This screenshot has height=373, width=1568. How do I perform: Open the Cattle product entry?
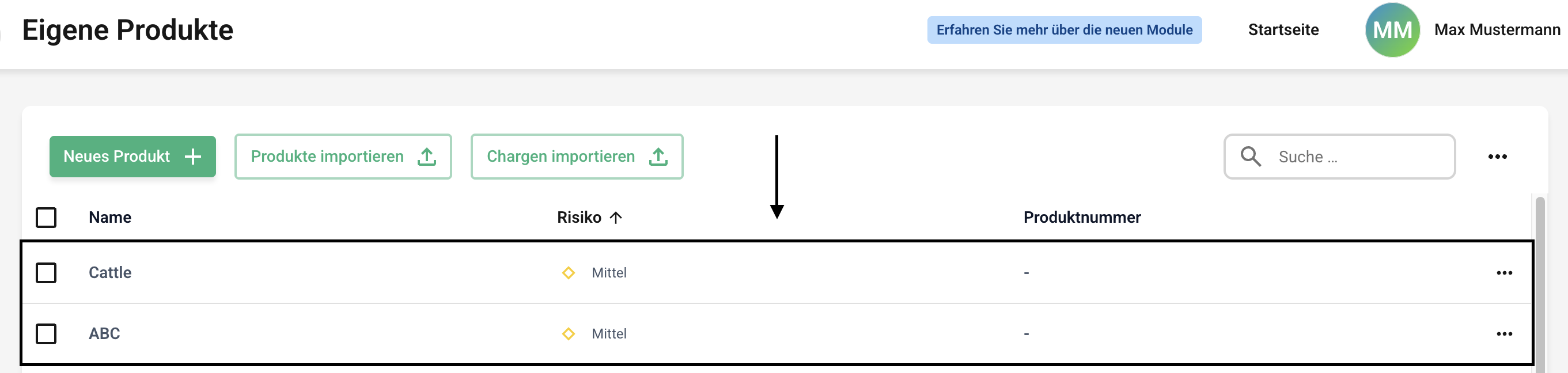110,273
